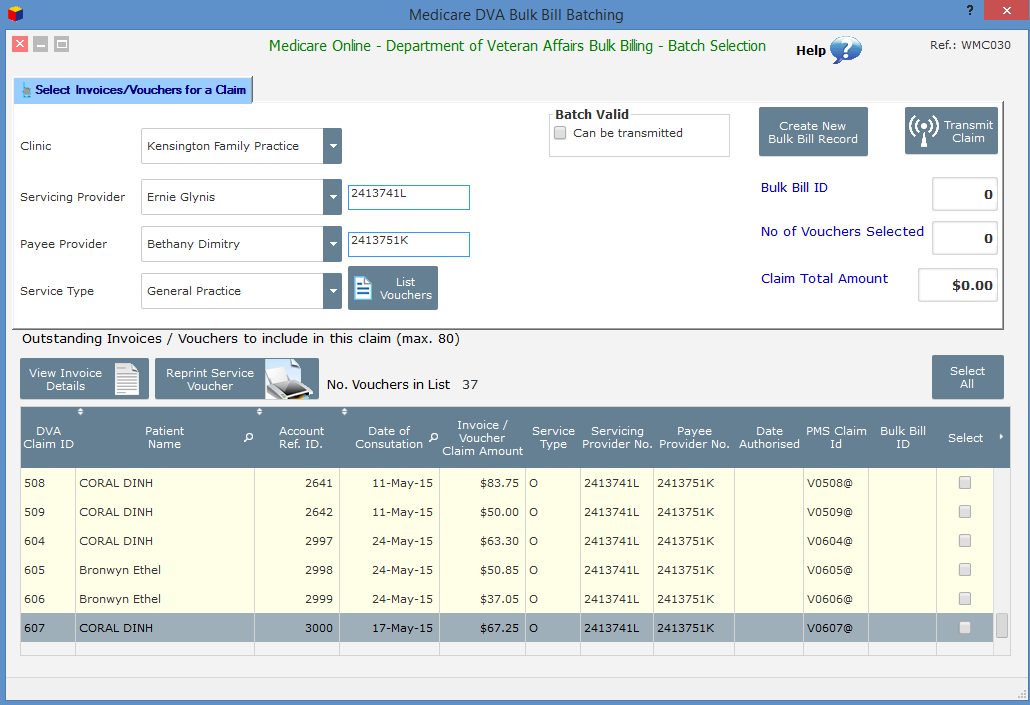Click Payee Provider number field 2413751K
The width and height of the screenshot is (1030, 705).
point(409,244)
